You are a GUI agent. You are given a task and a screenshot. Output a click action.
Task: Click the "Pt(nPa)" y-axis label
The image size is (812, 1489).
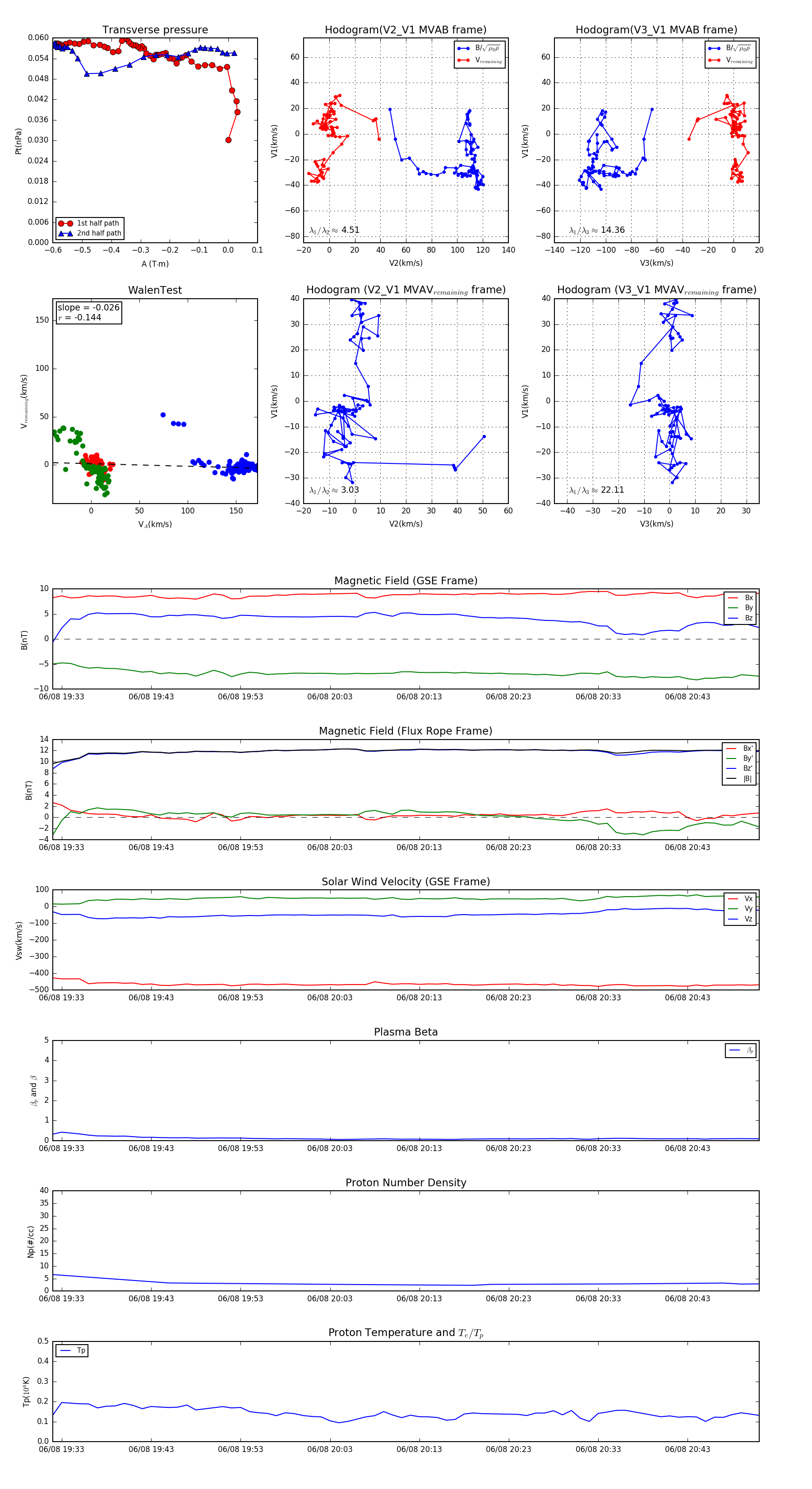(x=18, y=141)
